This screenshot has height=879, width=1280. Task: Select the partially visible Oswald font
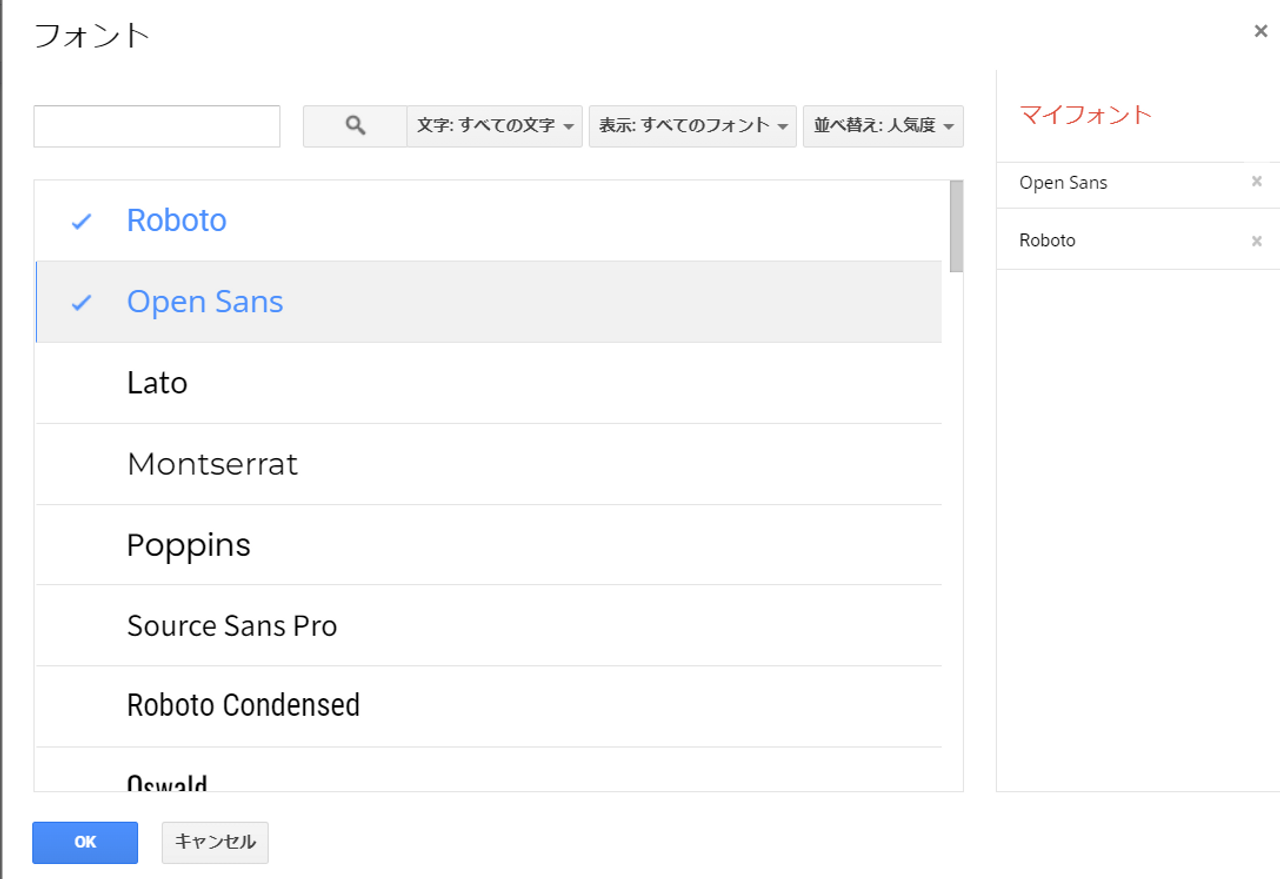click(x=167, y=781)
